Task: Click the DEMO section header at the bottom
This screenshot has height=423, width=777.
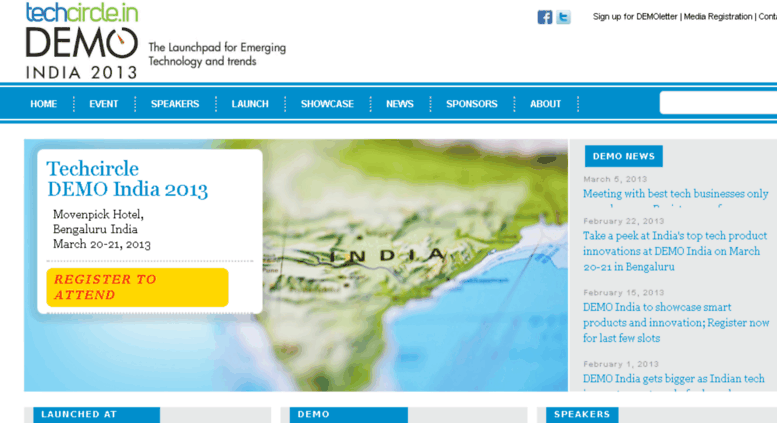Action: pyautogui.click(x=349, y=415)
